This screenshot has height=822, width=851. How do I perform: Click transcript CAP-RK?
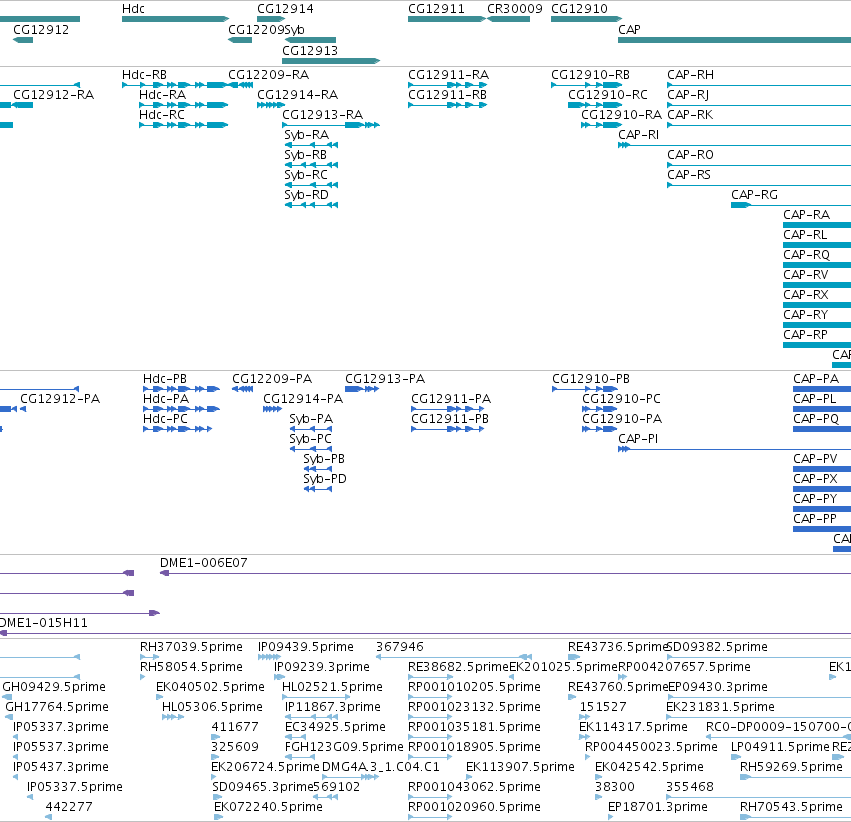(x=759, y=125)
